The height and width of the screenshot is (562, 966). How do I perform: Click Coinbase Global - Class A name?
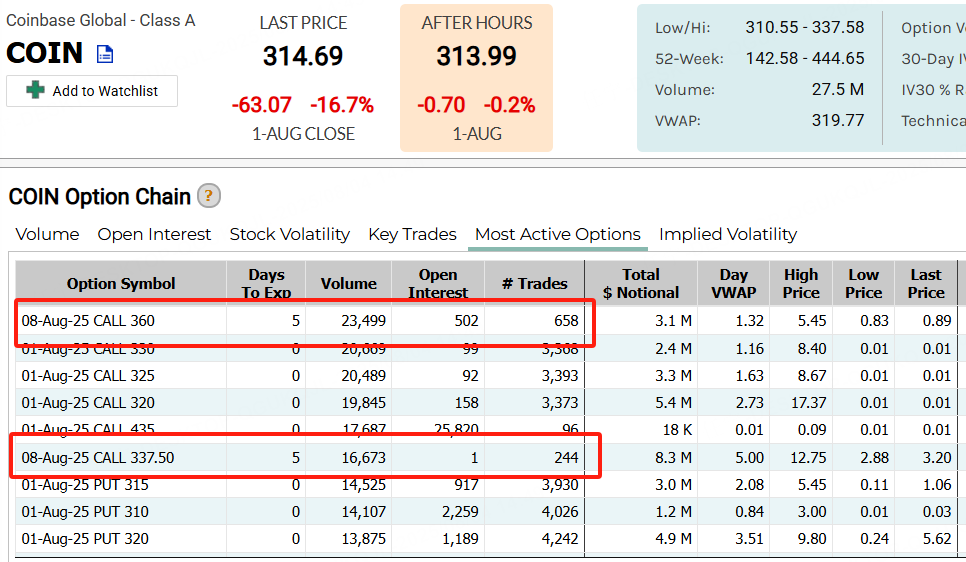(x=100, y=20)
